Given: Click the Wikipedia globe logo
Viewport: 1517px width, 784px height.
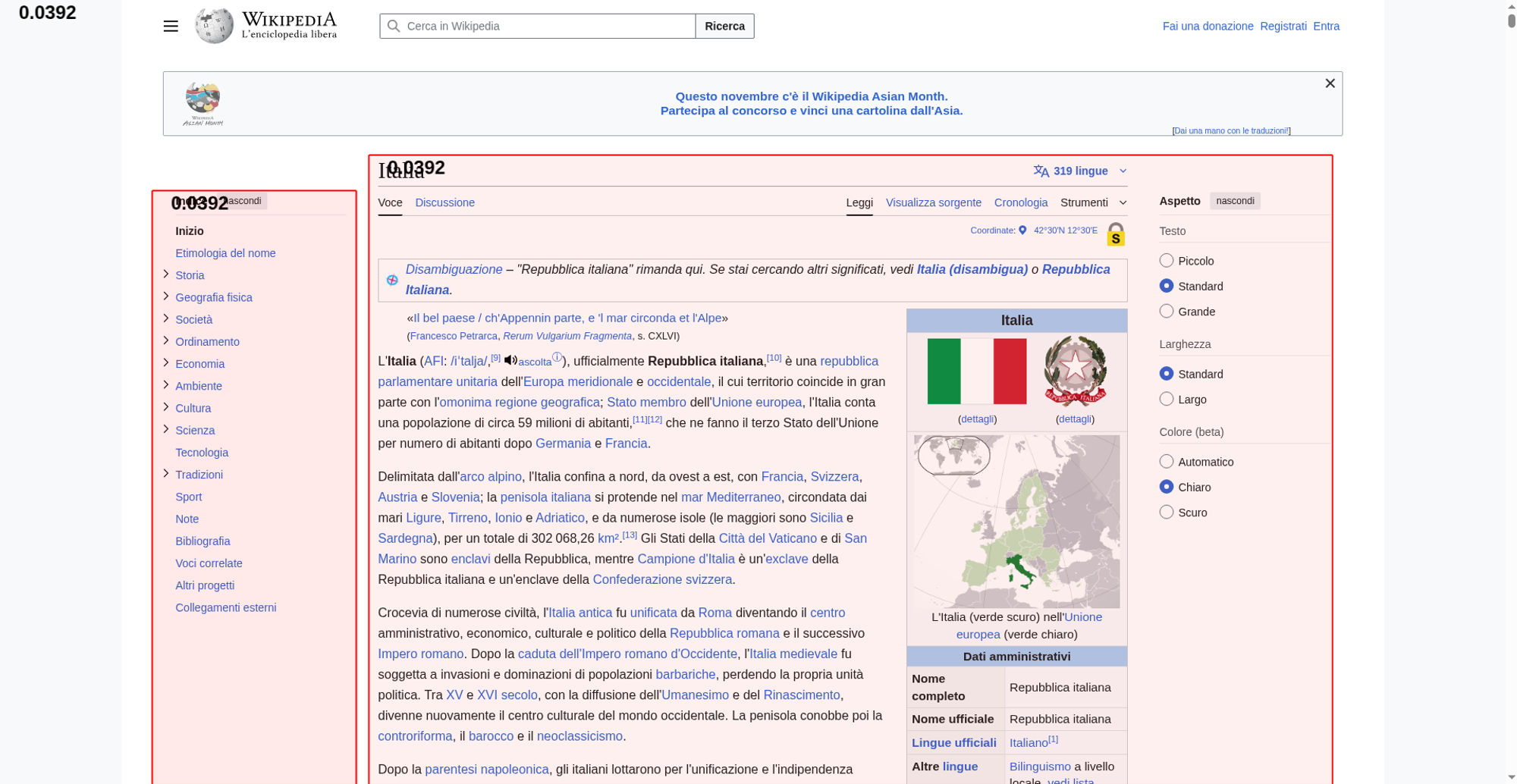Looking at the screenshot, I should [214, 27].
